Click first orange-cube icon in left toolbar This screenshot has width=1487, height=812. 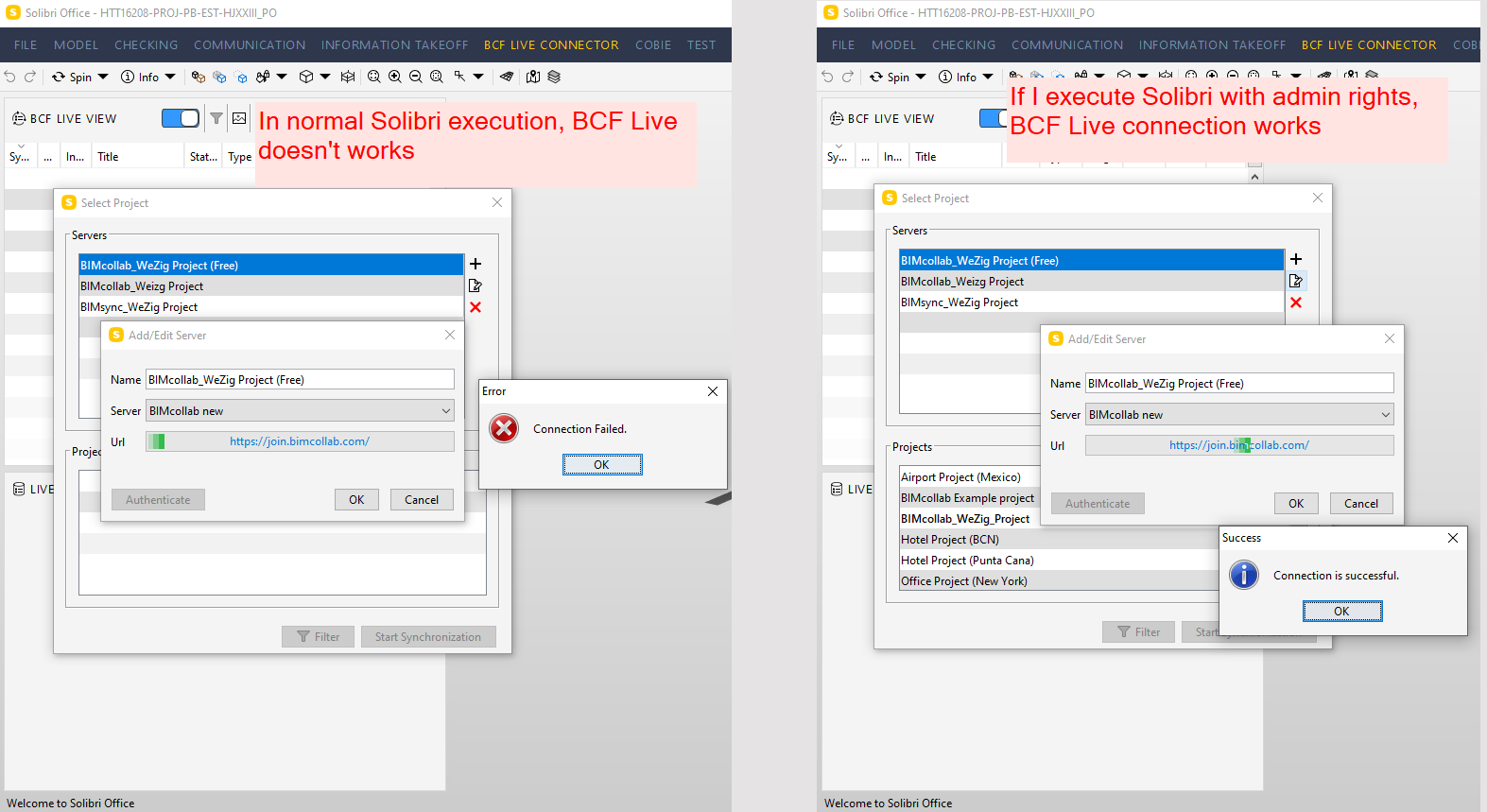pos(198,77)
